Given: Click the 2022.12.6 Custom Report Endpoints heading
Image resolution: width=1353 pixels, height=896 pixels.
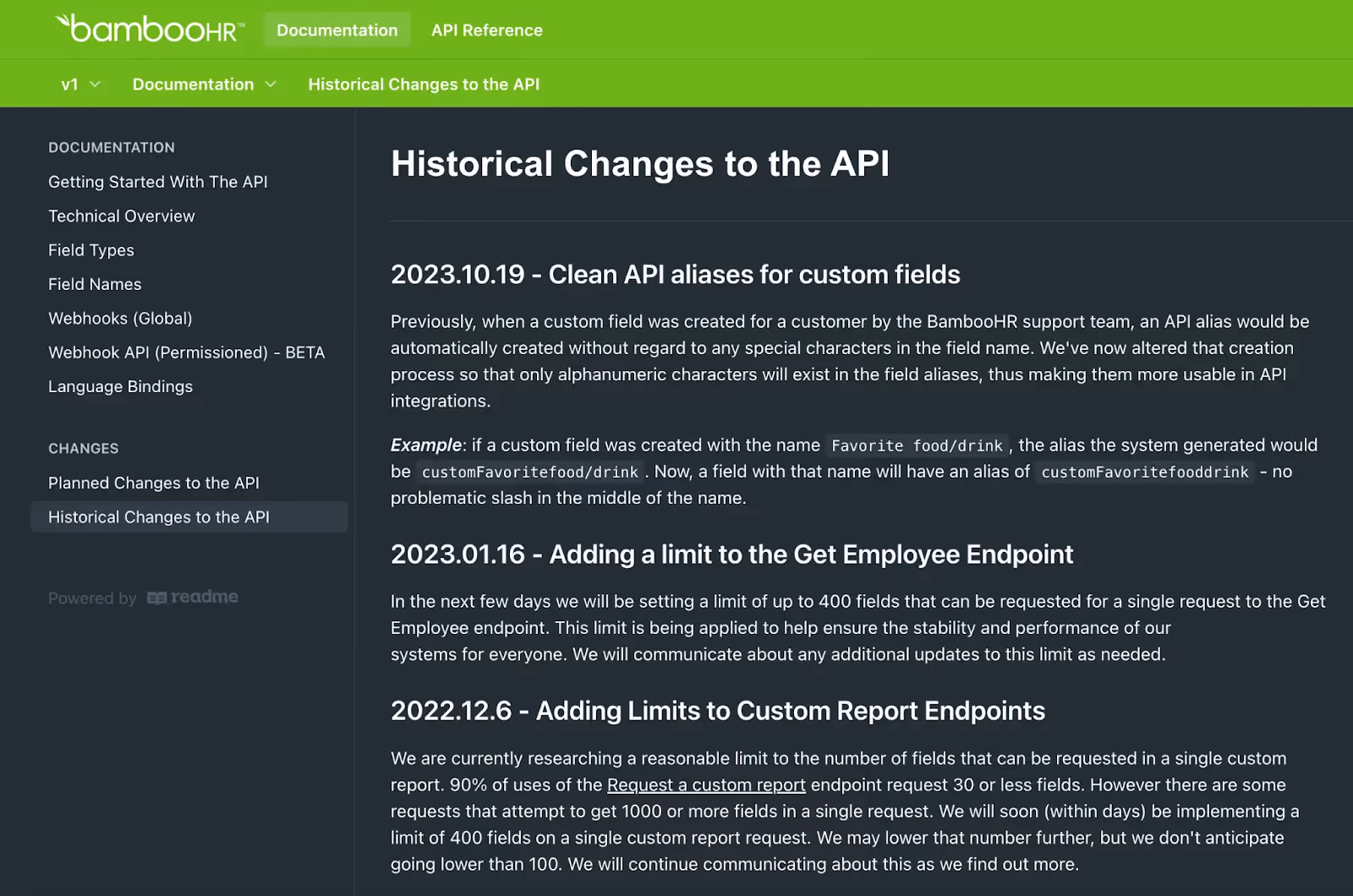Looking at the screenshot, I should pos(718,710).
